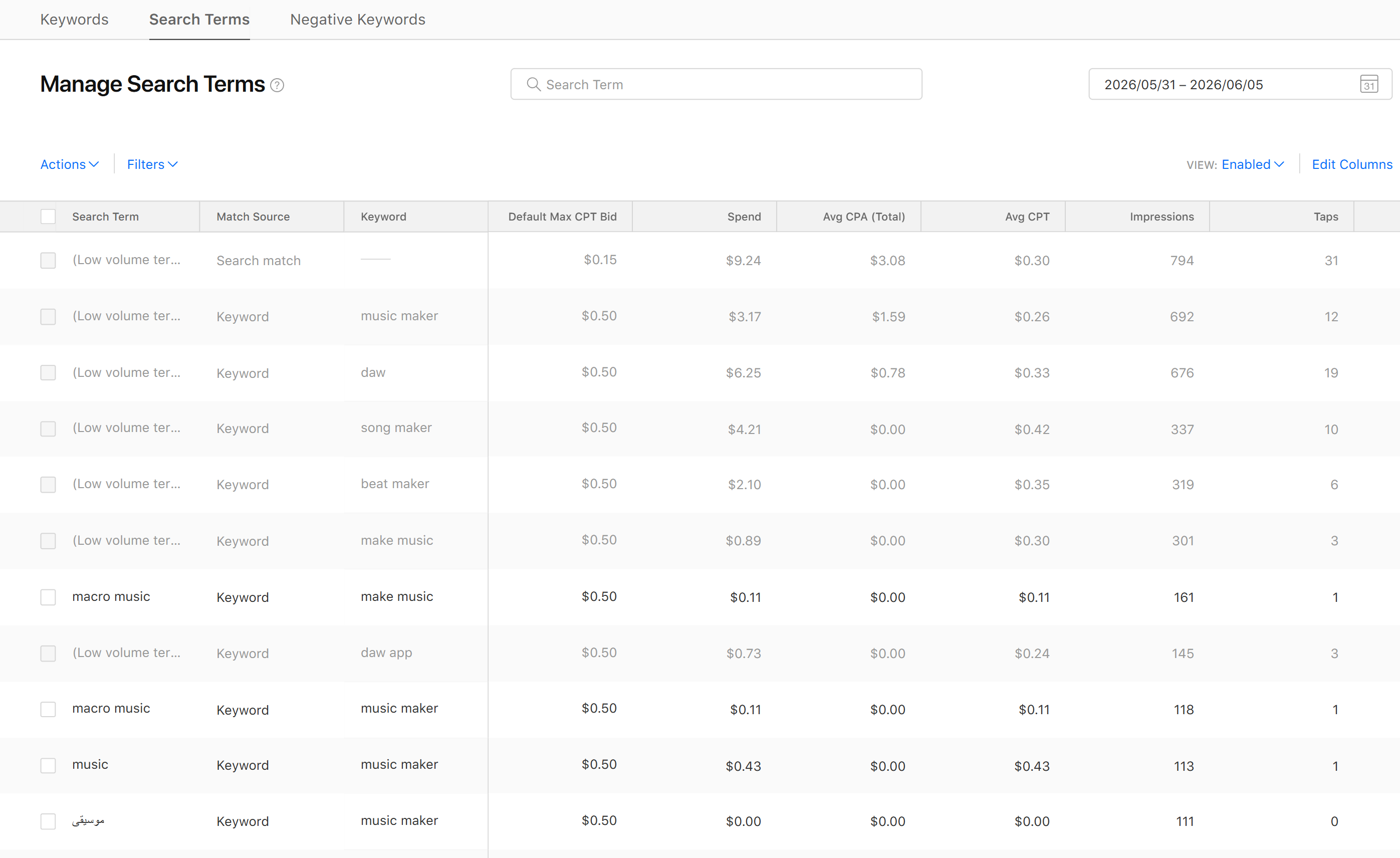The height and width of the screenshot is (858, 1400).
Task: Expand the Filters dropdown
Action: click(152, 164)
